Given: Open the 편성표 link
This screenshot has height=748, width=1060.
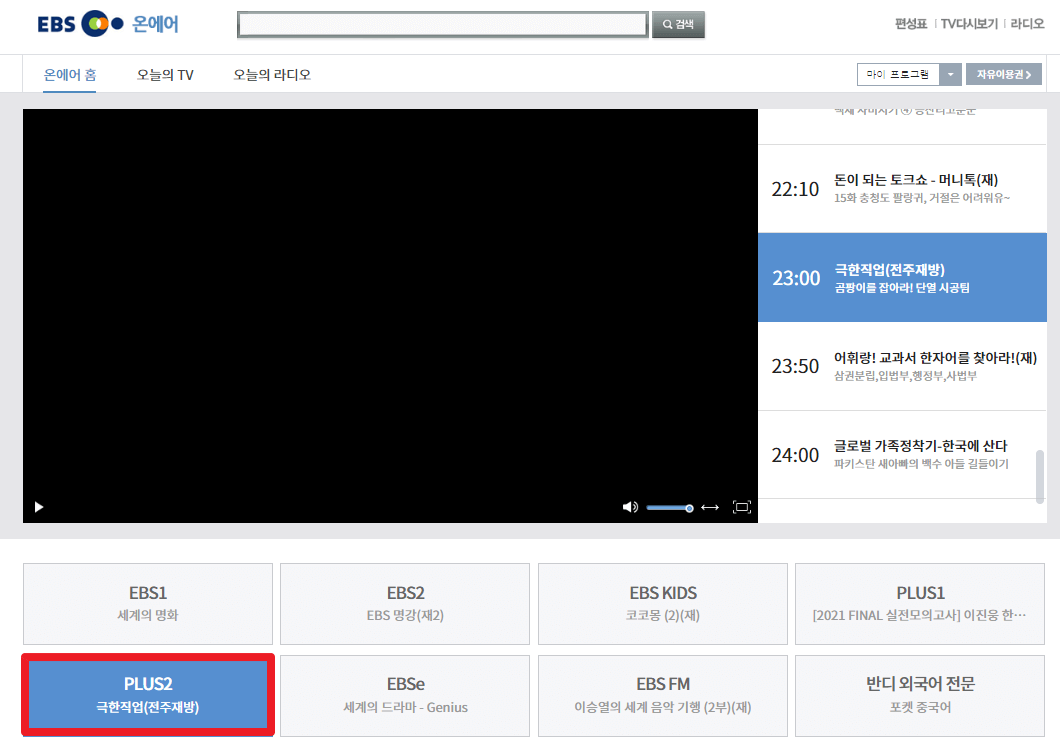Looking at the screenshot, I should (911, 24).
